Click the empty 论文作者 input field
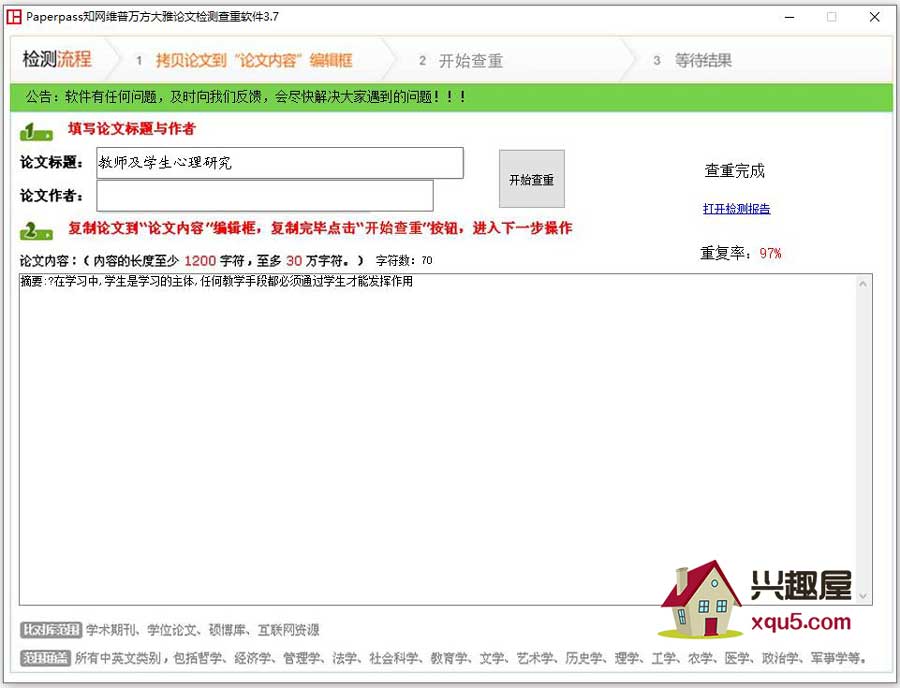Image resolution: width=900 pixels, height=688 pixels. click(265, 196)
